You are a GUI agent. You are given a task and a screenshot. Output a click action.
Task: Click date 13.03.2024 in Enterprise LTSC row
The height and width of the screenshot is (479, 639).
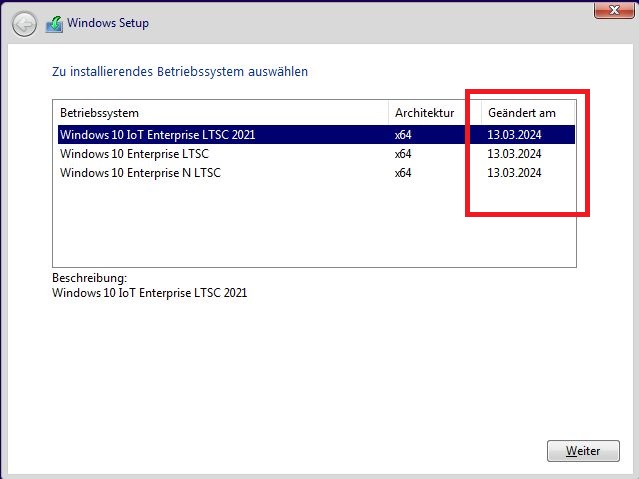[x=514, y=154]
